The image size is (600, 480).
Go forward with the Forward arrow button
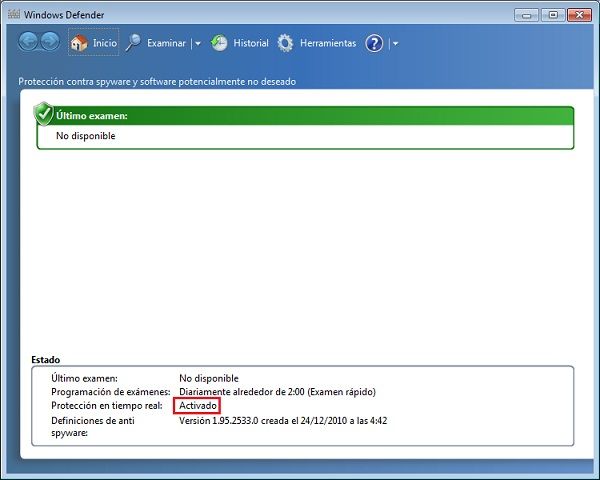point(50,42)
